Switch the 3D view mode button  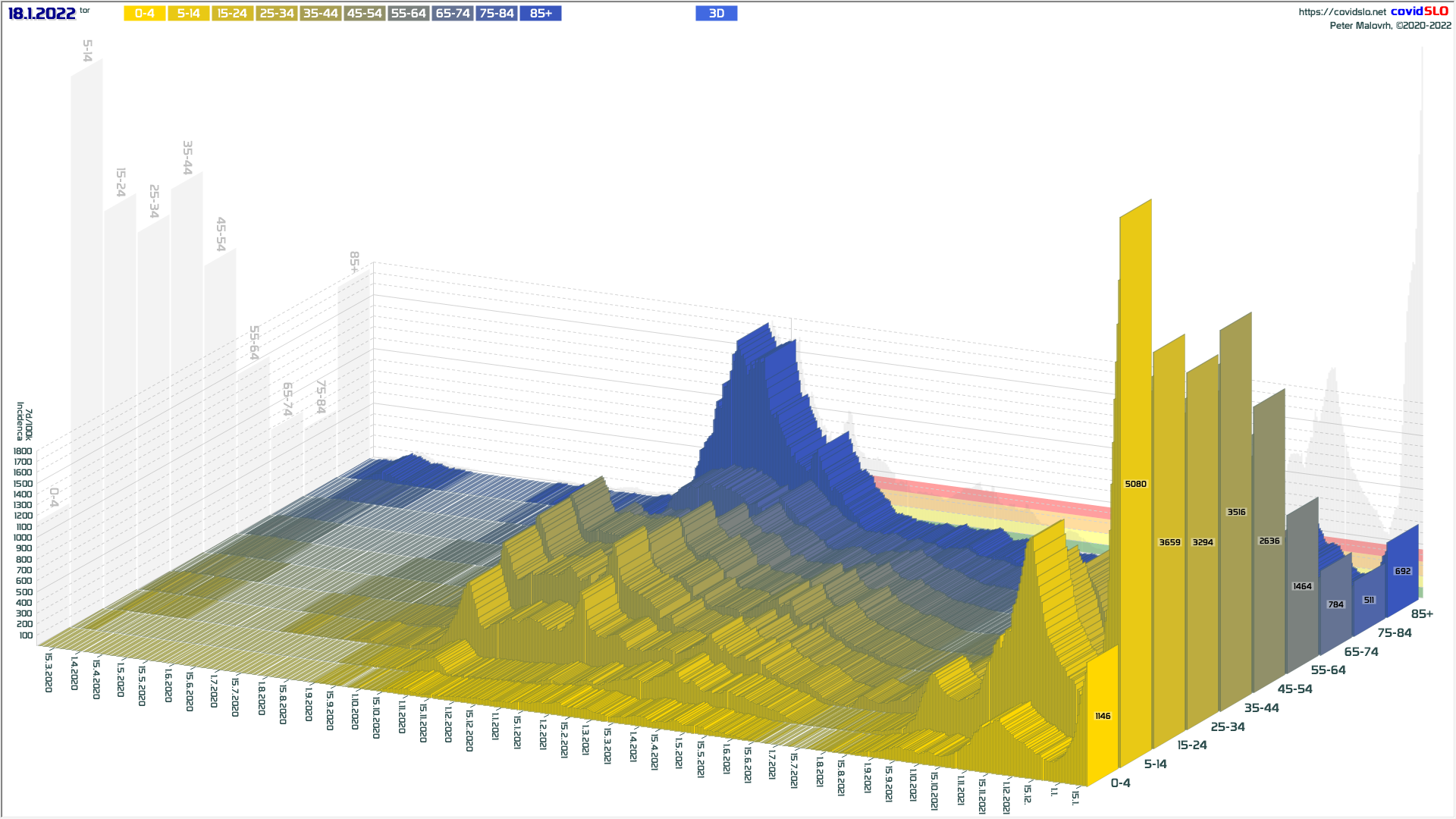coord(716,14)
